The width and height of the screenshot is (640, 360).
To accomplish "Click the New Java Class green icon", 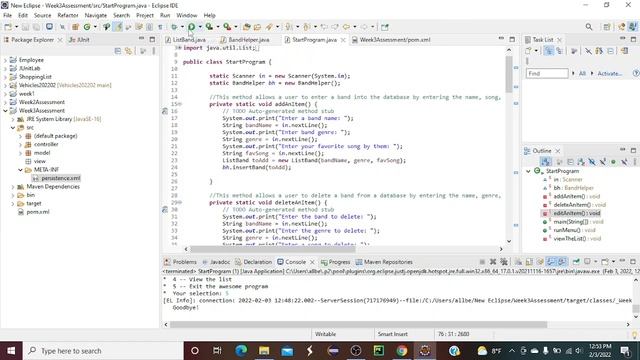I will pos(87,27).
